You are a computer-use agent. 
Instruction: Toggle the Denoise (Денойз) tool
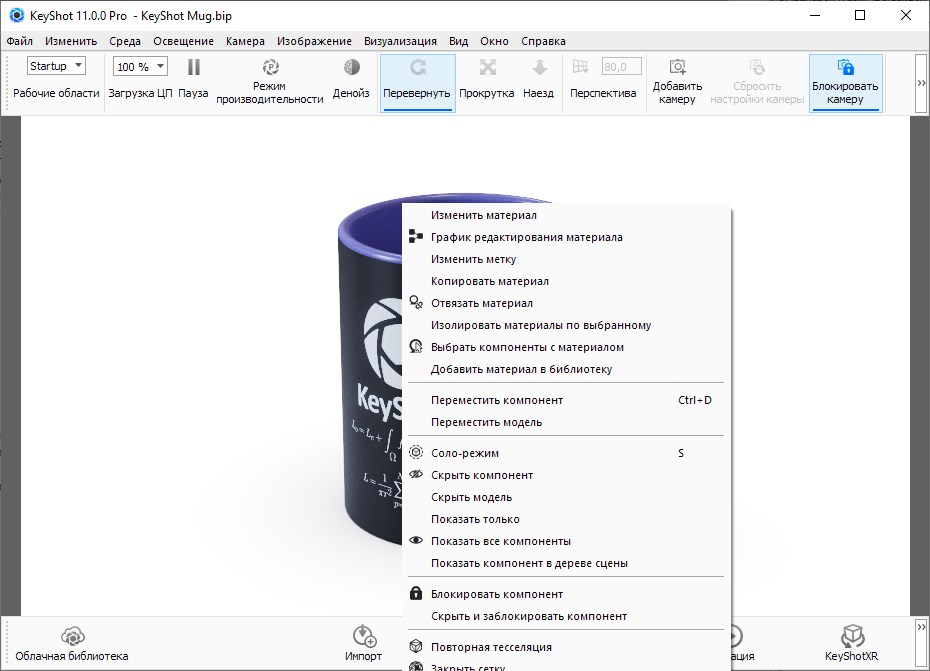point(351,68)
